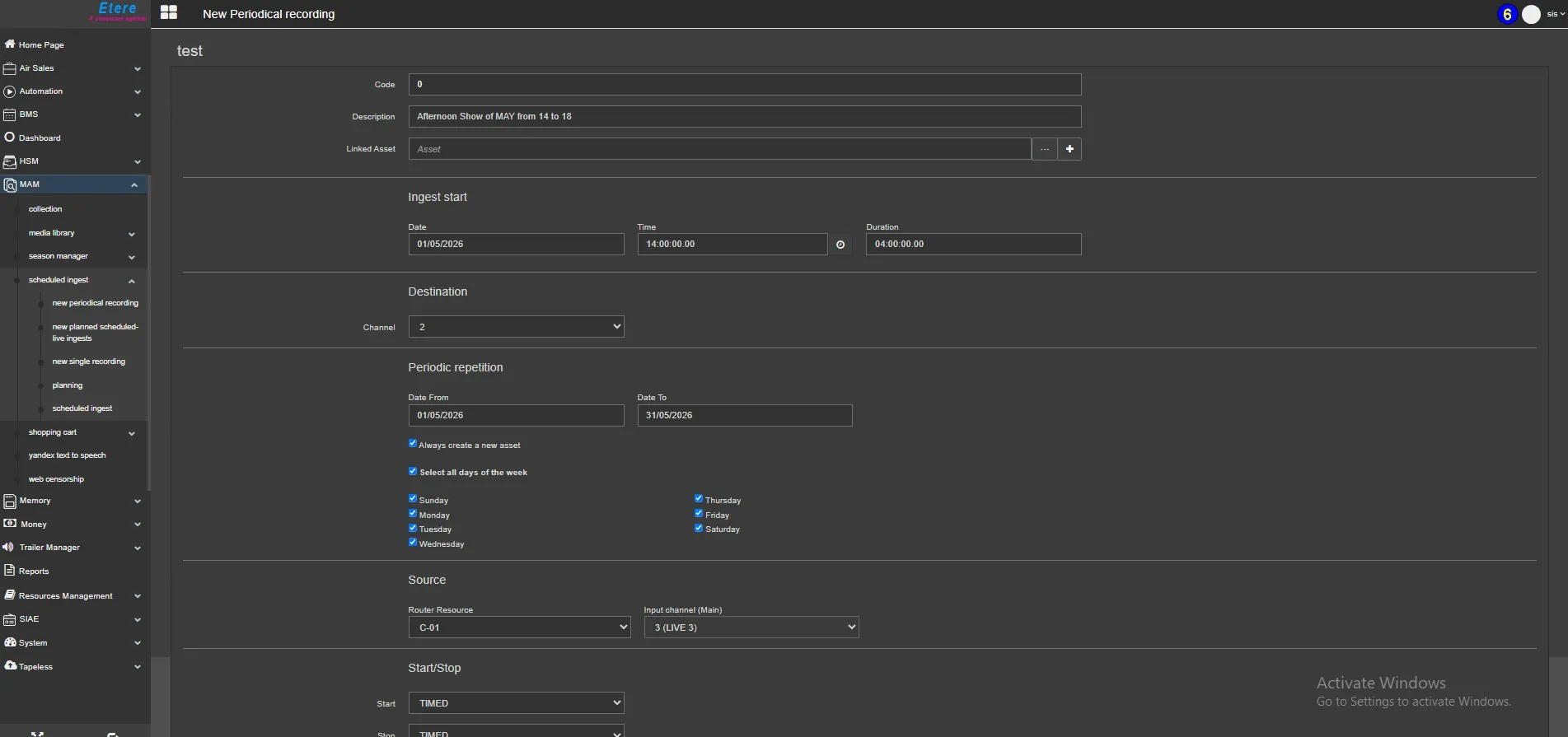
Task: Open the Channel dropdown
Action: click(x=516, y=327)
